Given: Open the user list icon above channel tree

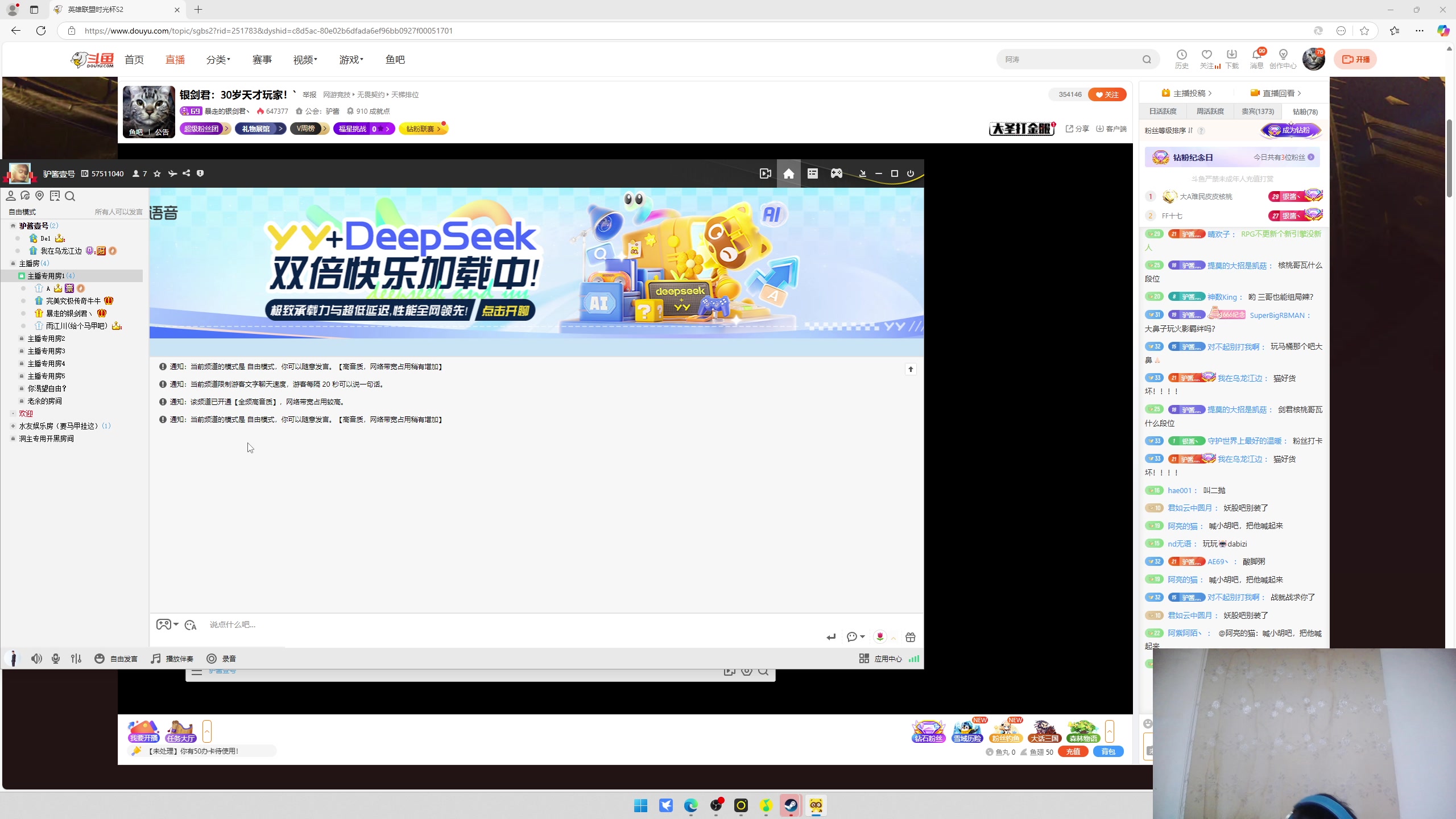Looking at the screenshot, I should [10, 196].
